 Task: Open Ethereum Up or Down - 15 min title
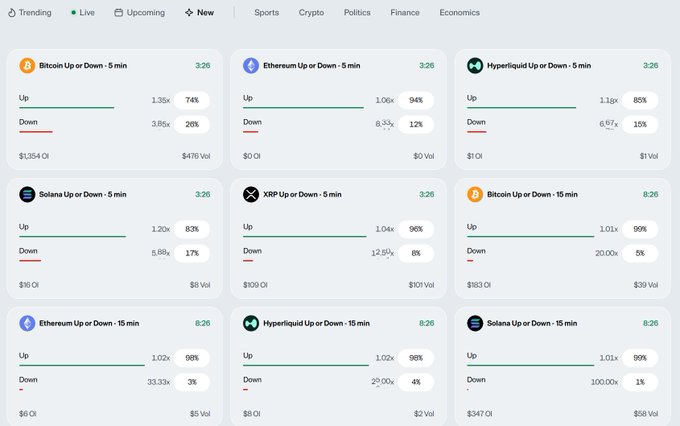pos(89,323)
